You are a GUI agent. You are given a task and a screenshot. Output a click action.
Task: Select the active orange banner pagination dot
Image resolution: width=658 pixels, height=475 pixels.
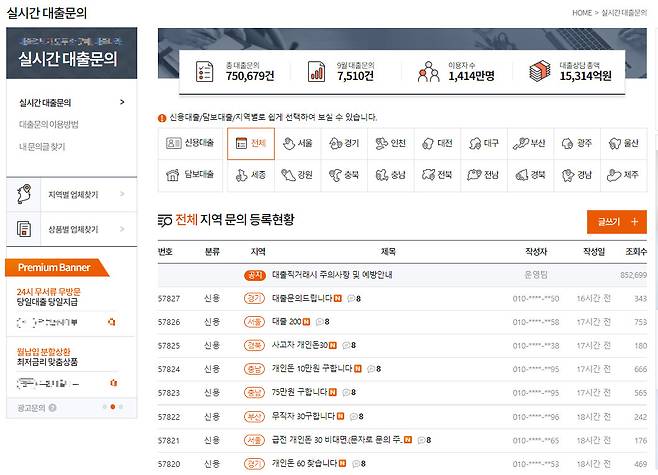point(112,407)
